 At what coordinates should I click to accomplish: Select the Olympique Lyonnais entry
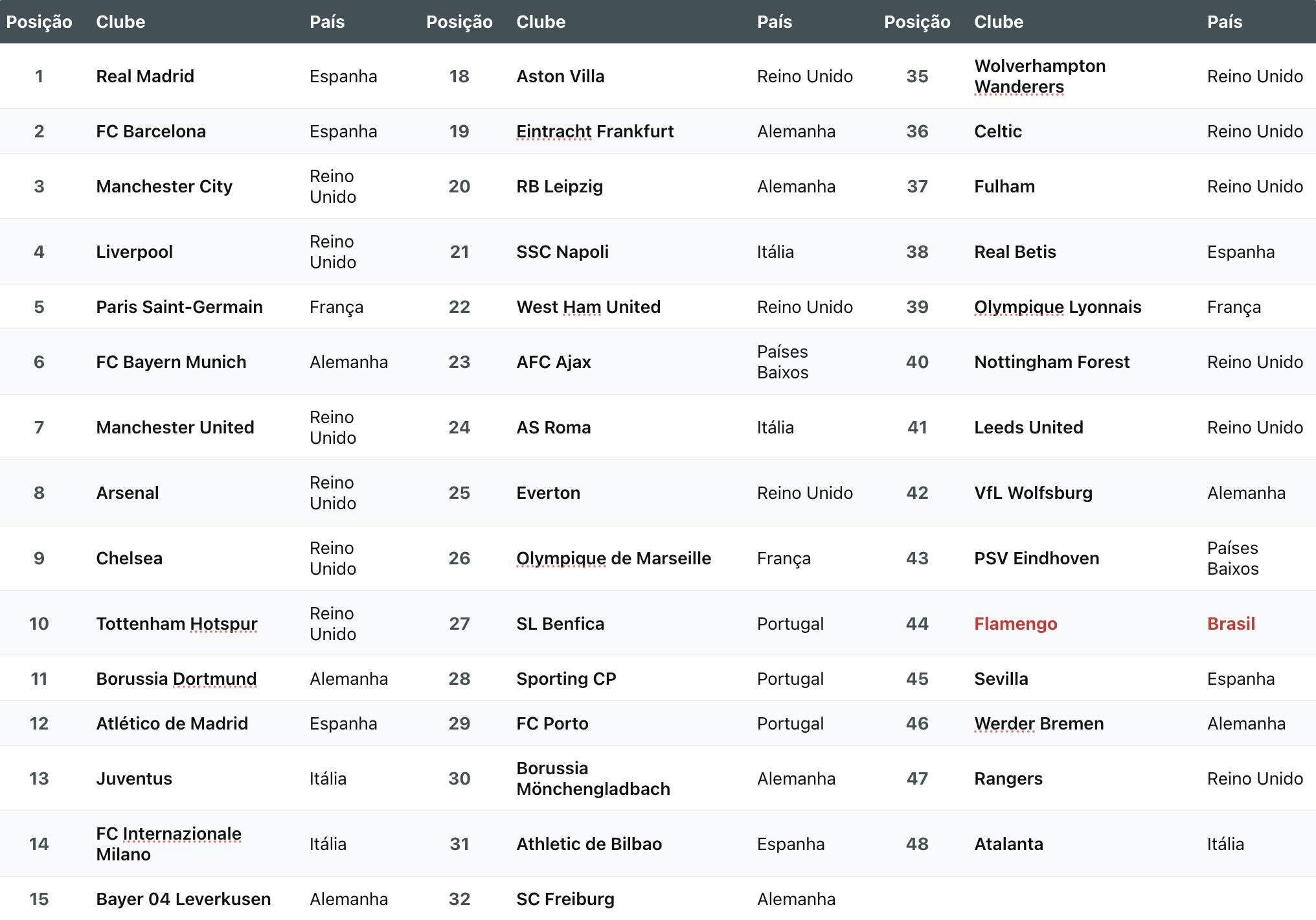1058,307
